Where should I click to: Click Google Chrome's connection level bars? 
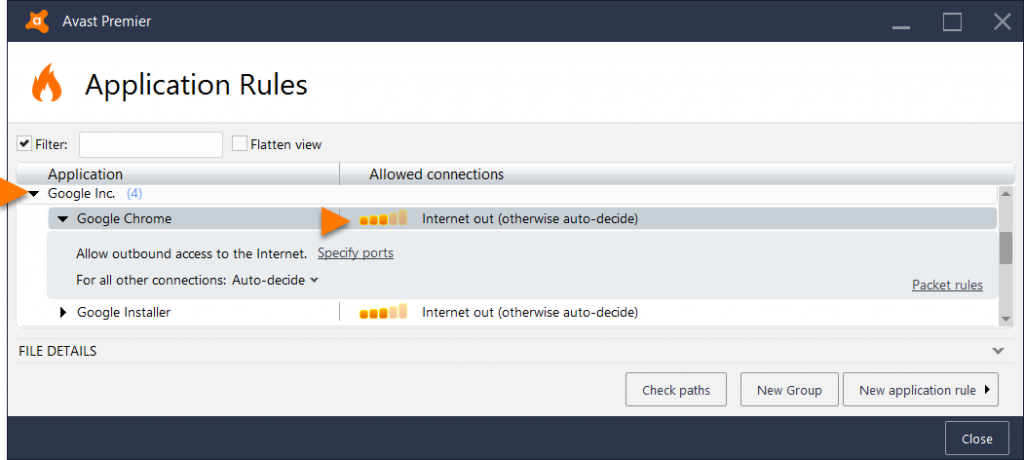coord(383,218)
